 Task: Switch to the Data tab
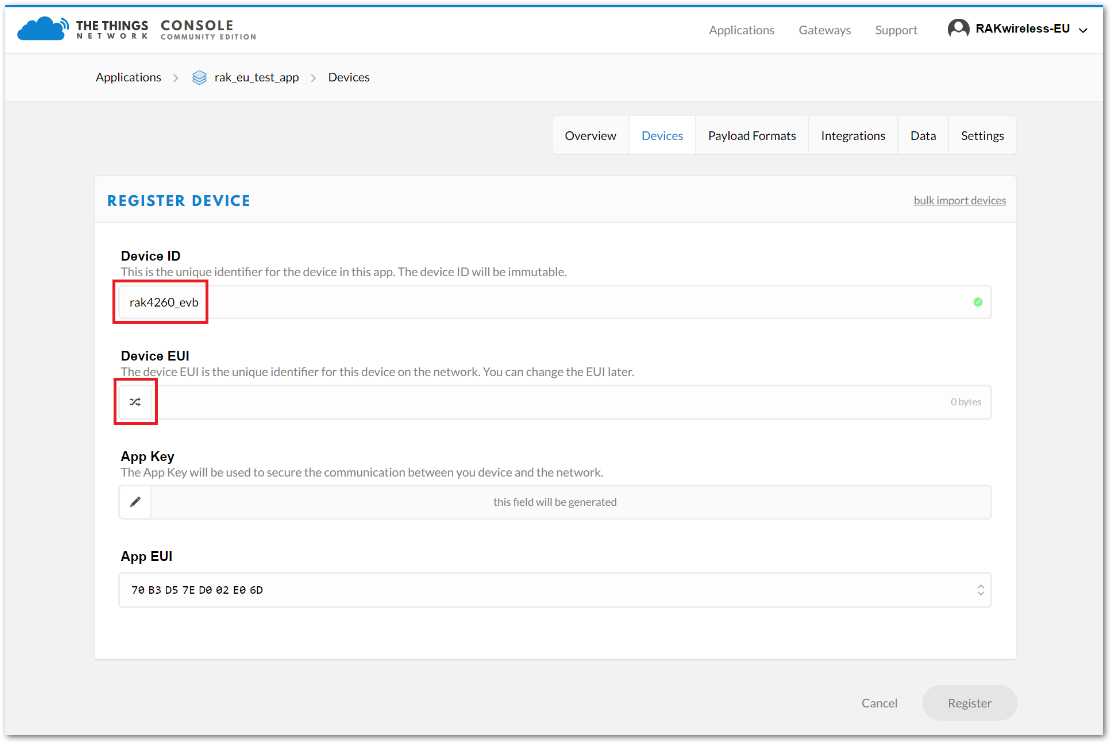point(923,135)
